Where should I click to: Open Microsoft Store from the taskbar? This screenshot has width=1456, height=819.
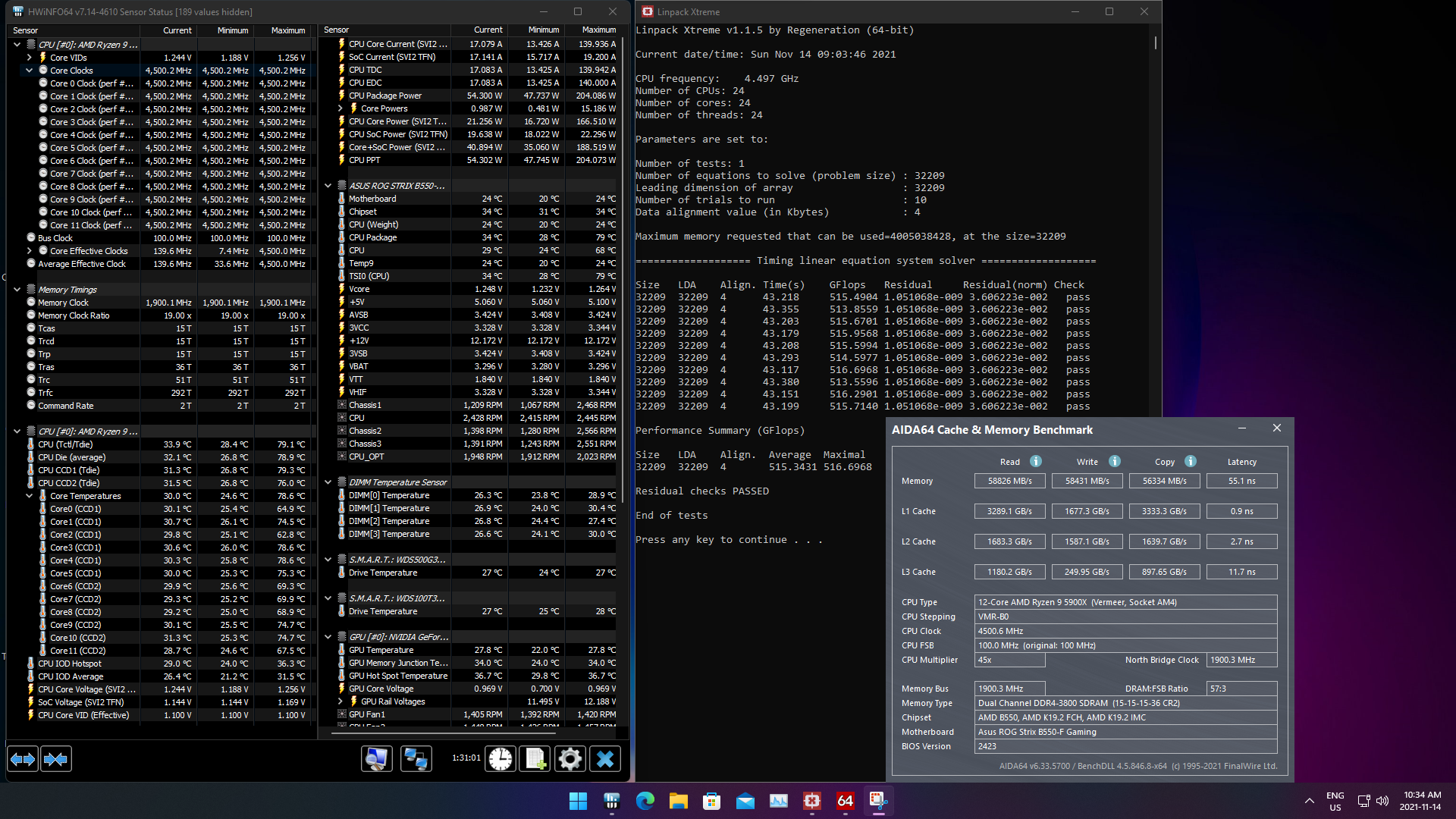pos(711,801)
